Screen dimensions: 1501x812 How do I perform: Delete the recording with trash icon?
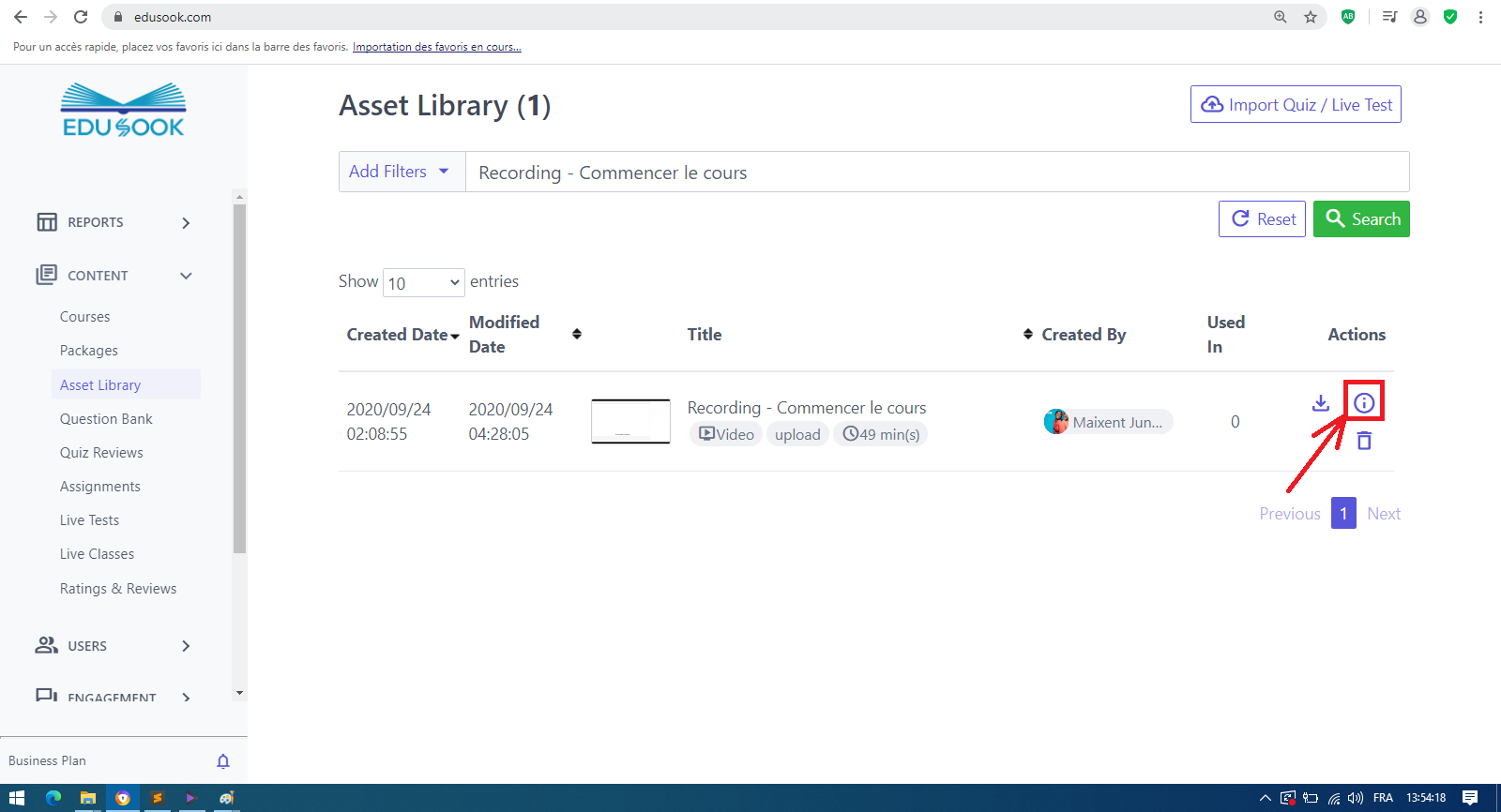coord(1363,441)
